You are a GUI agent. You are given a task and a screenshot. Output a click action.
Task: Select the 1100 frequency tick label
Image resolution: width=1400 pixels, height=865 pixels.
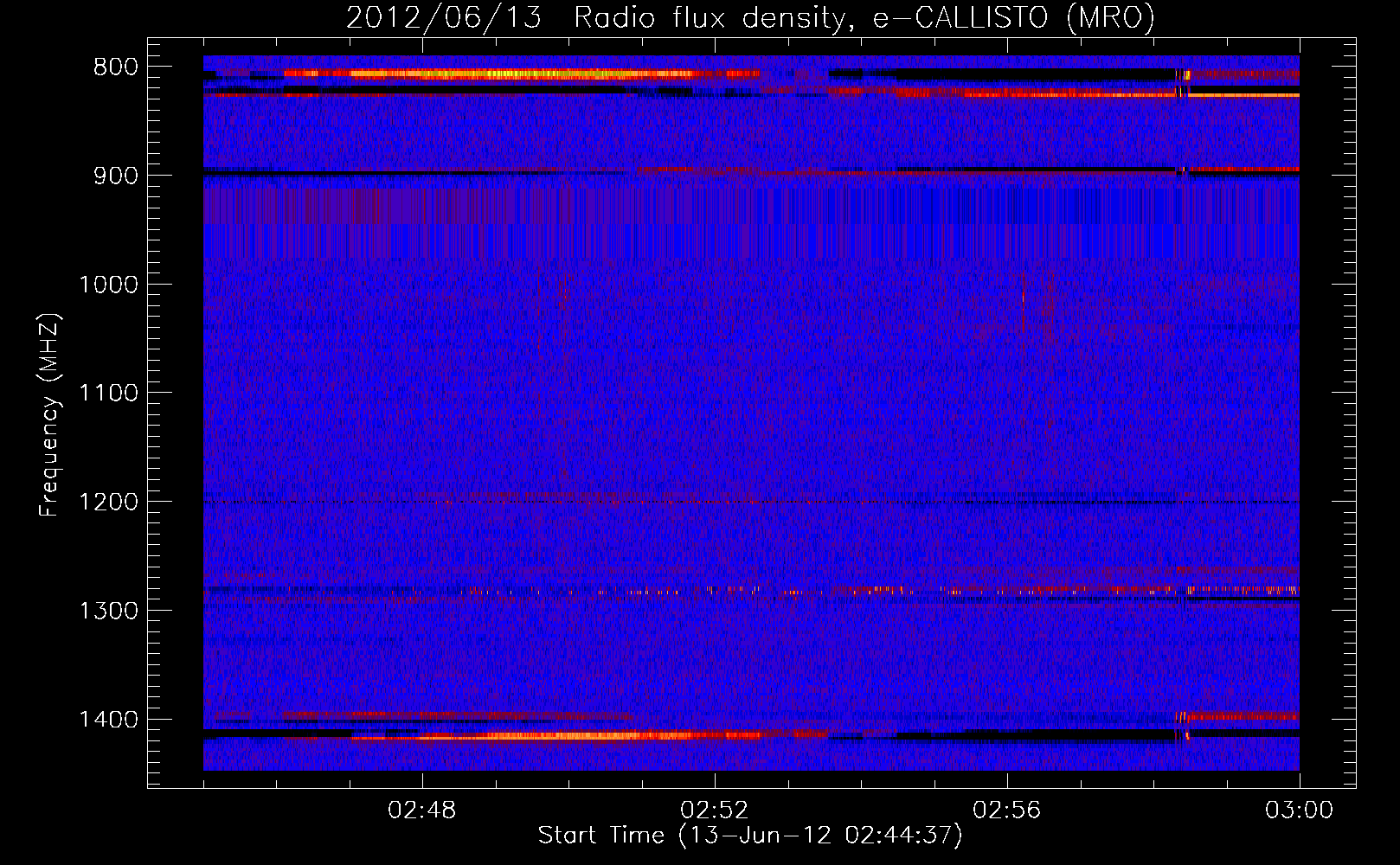point(108,394)
